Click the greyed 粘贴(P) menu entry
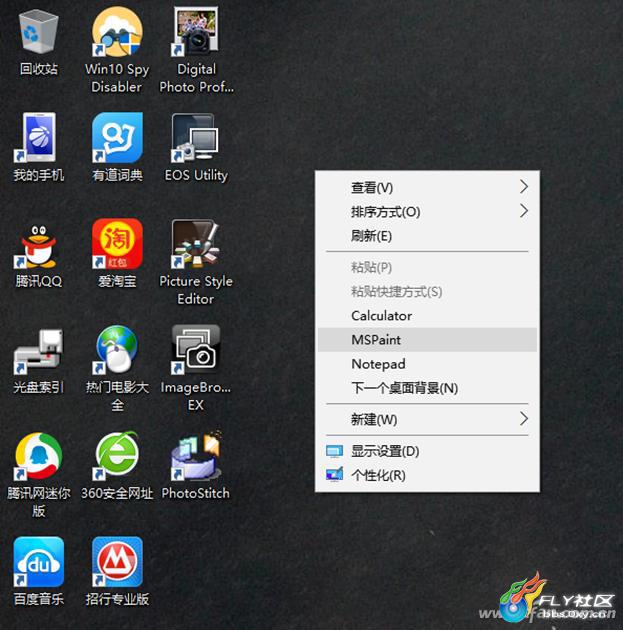Image resolution: width=623 pixels, height=630 pixels. [x=427, y=267]
